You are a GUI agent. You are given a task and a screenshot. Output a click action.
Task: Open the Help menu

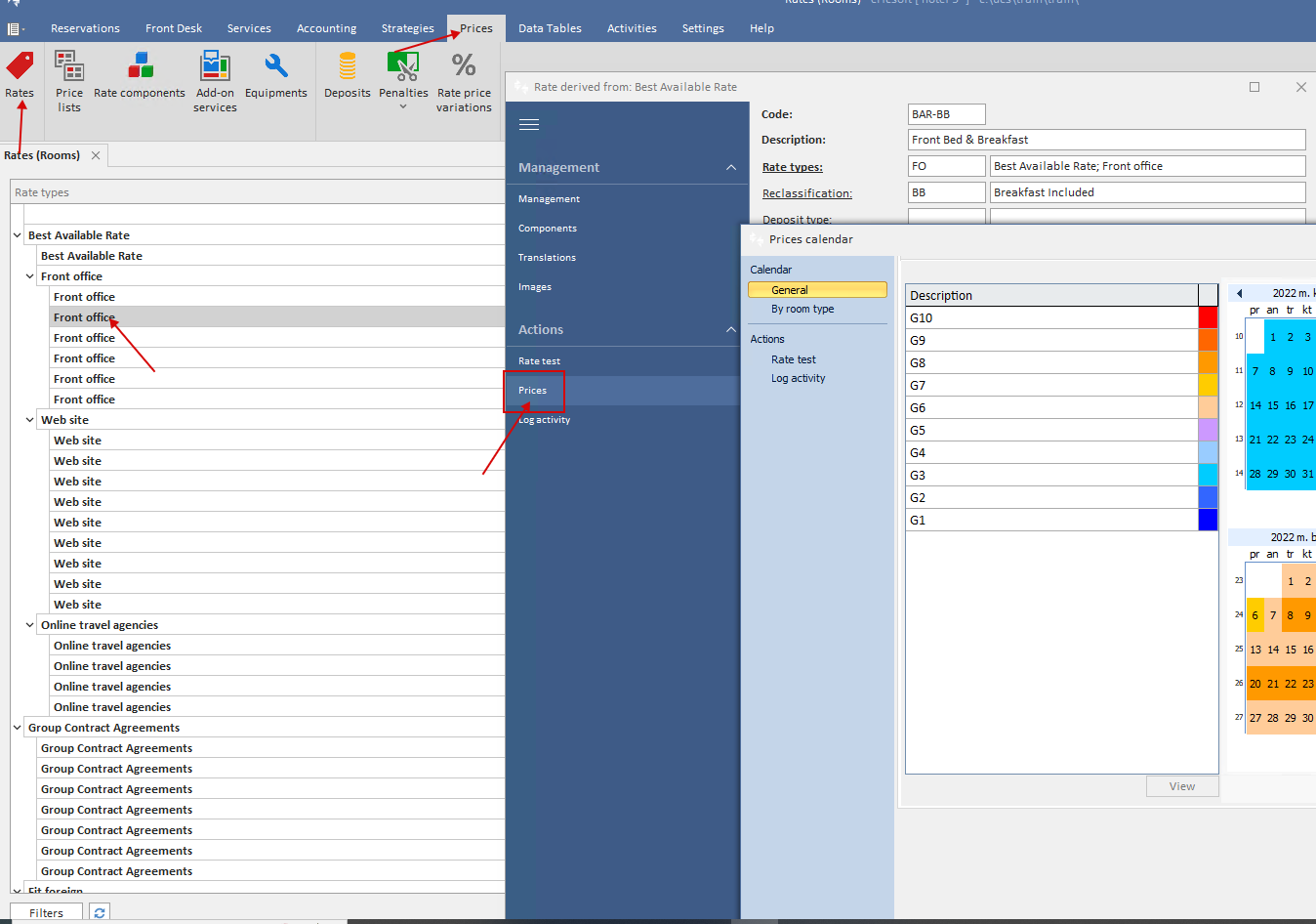pos(761,28)
